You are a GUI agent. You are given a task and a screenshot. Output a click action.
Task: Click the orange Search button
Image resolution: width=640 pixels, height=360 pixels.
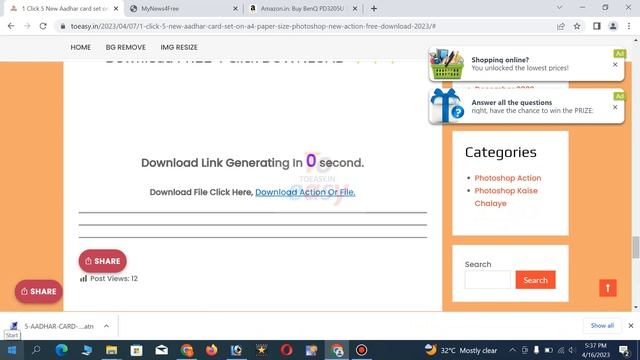click(535, 280)
